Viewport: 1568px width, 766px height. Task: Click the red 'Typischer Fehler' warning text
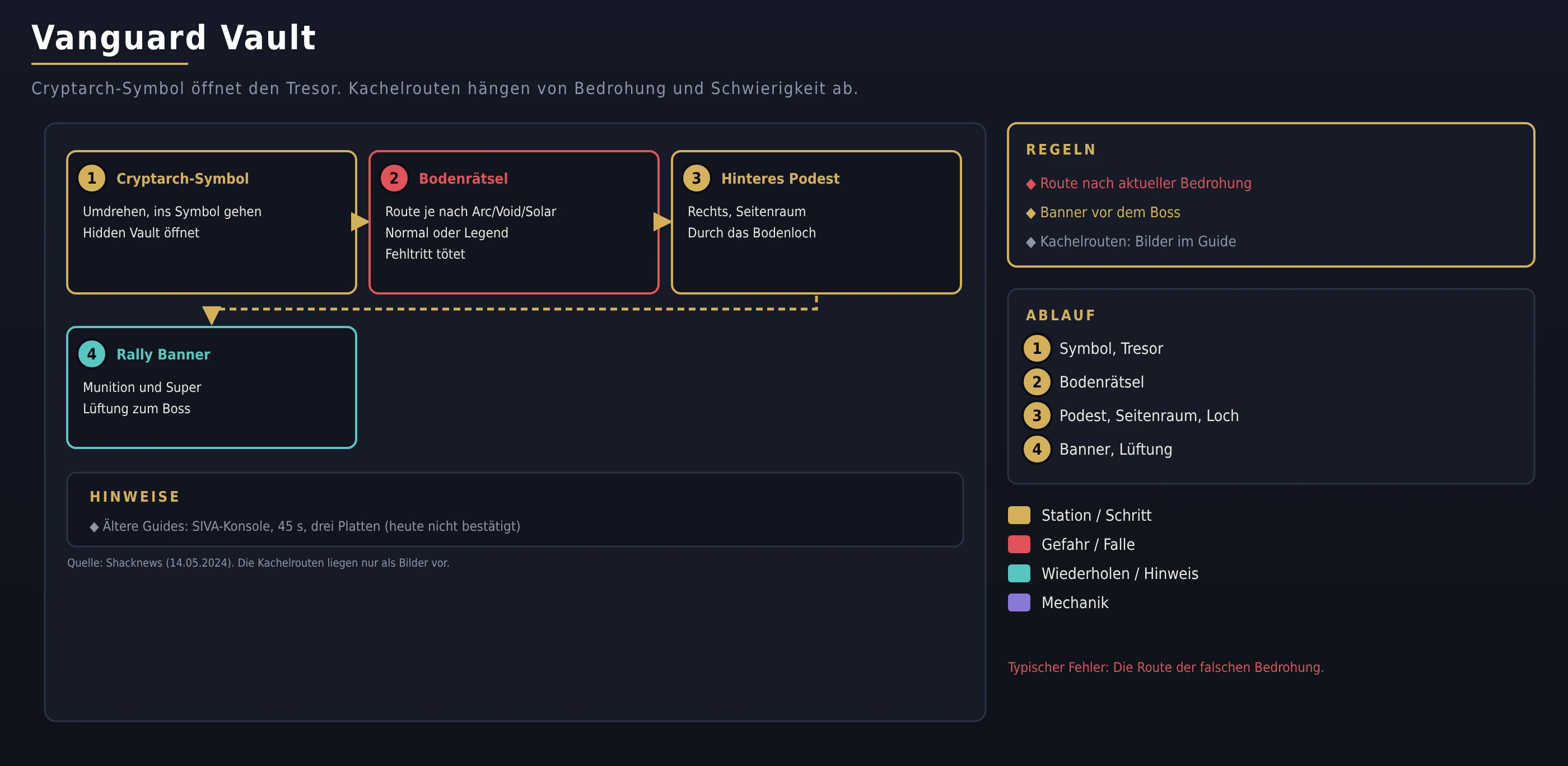tap(1166, 667)
